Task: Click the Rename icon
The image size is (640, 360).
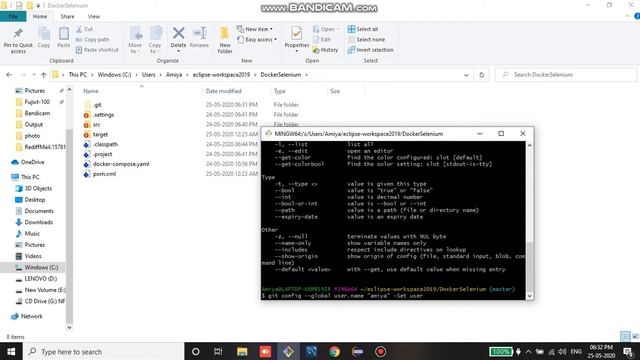Action: click(x=199, y=33)
